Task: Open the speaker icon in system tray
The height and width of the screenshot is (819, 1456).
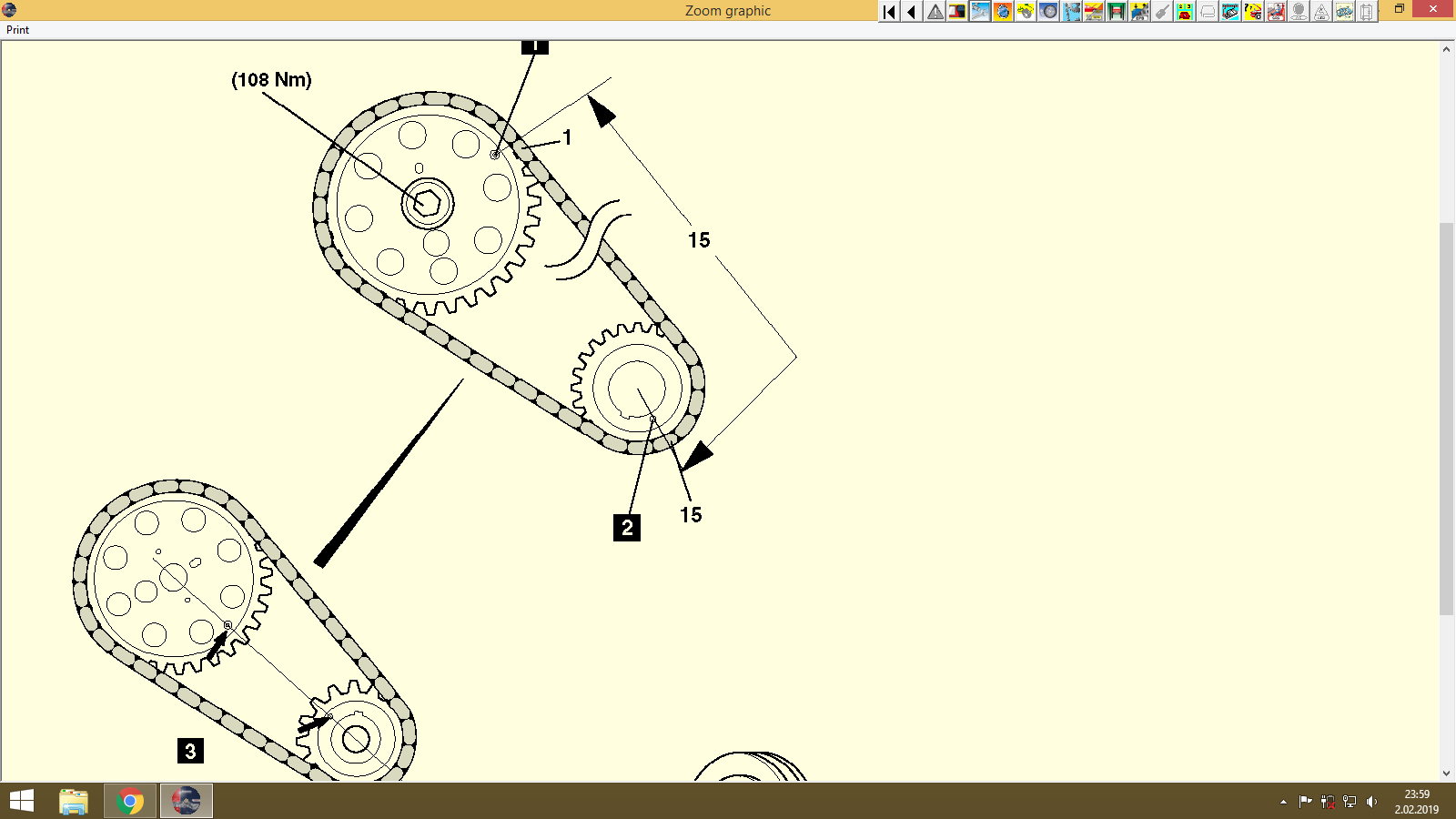Action: click(x=1371, y=802)
